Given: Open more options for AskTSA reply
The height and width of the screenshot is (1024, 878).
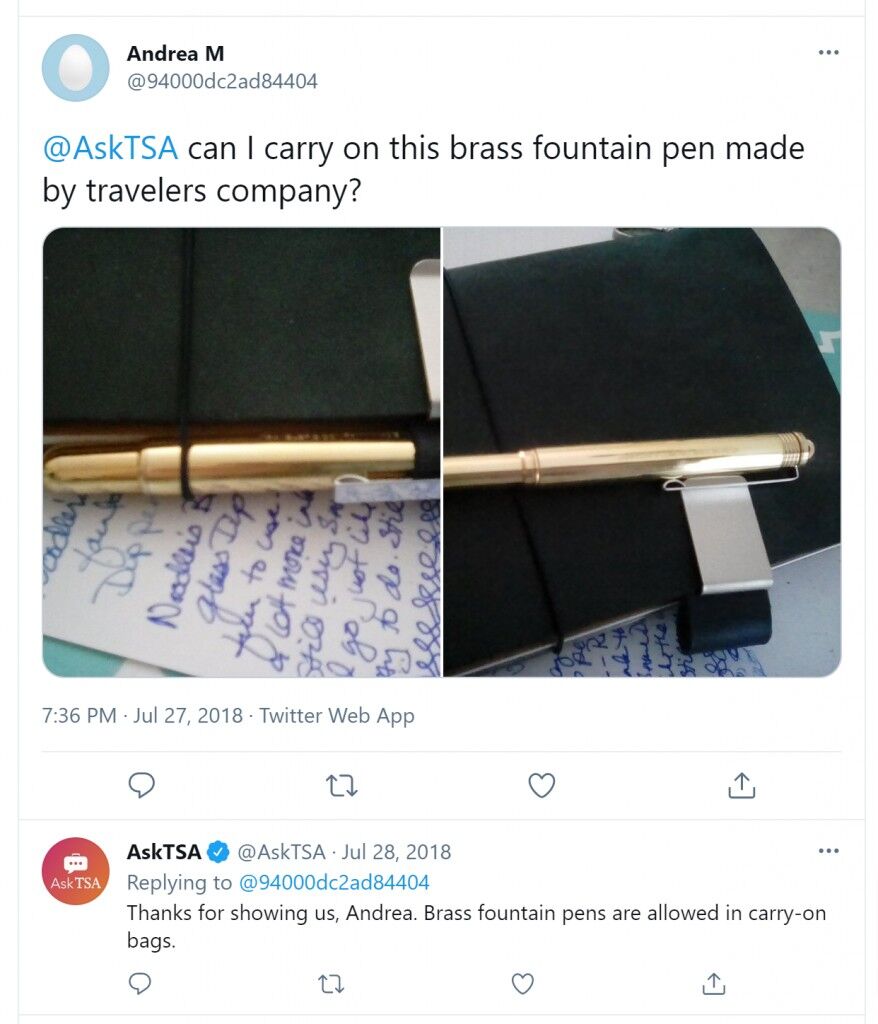Looking at the screenshot, I should [828, 850].
